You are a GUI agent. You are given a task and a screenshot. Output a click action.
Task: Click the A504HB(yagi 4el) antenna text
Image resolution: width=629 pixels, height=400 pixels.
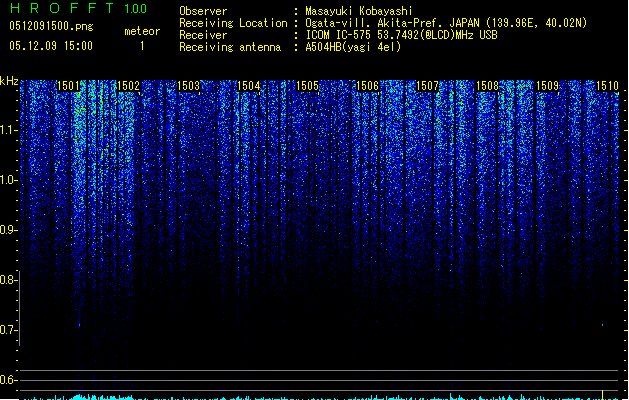point(353,47)
